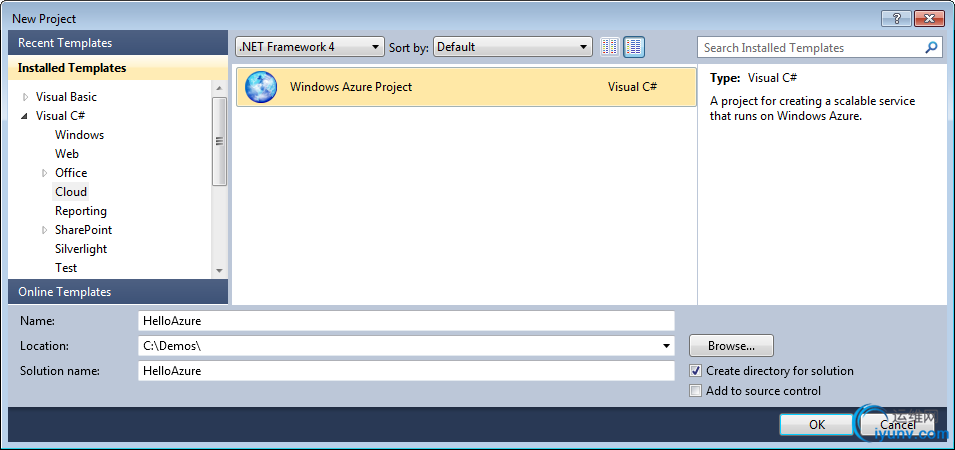Switch to medium icons view

coord(635,47)
